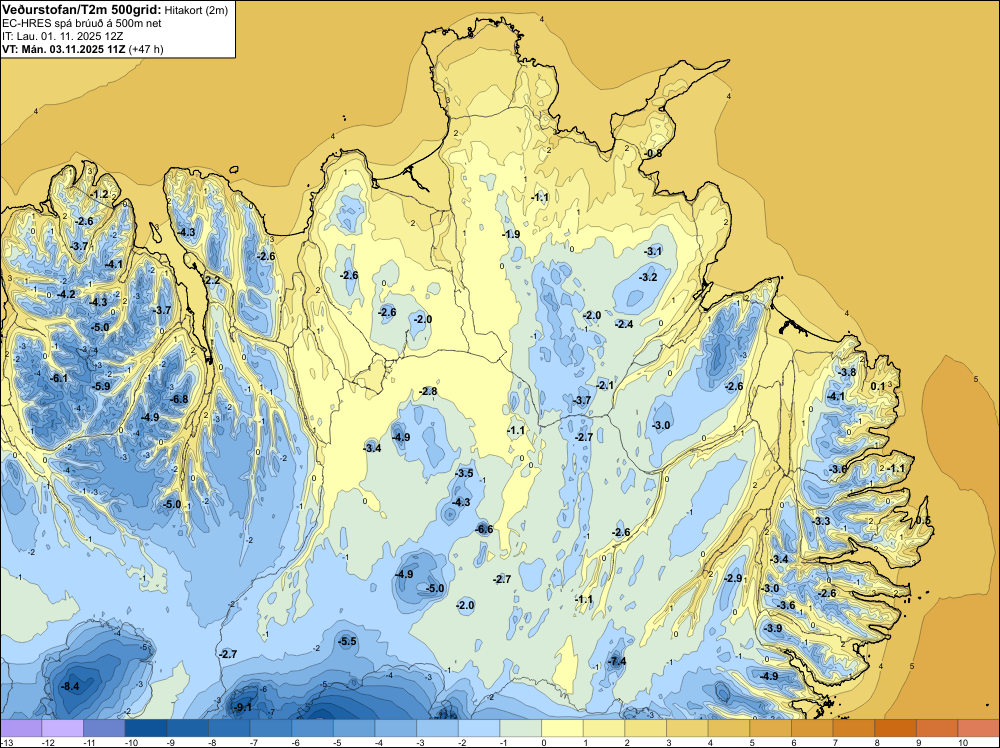Click the -2.8 temperature value
This screenshot has height=748, width=1000.
tap(429, 391)
